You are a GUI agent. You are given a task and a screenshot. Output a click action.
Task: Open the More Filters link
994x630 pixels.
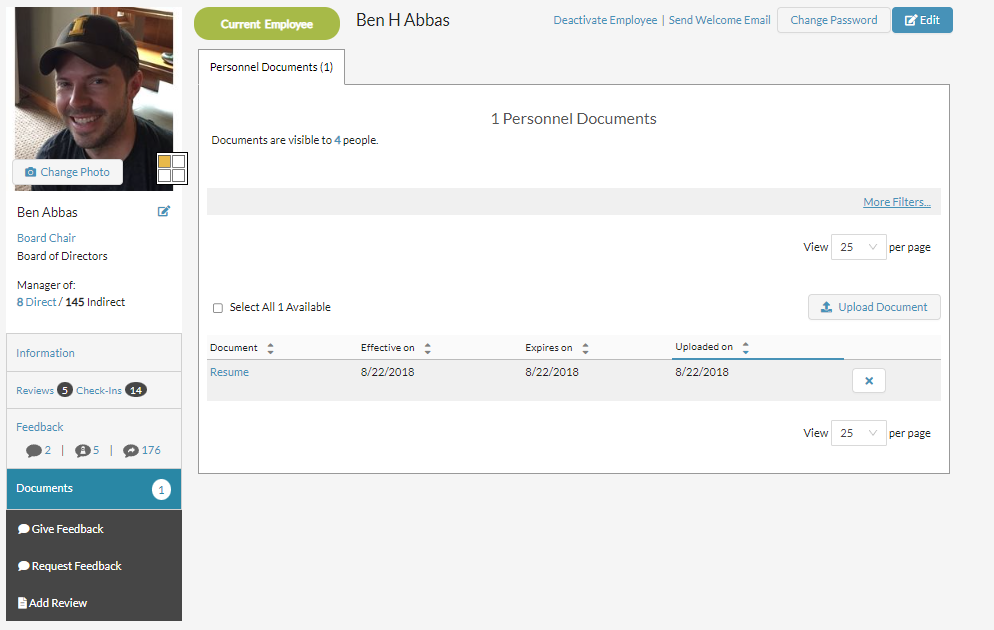[x=897, y=202]
